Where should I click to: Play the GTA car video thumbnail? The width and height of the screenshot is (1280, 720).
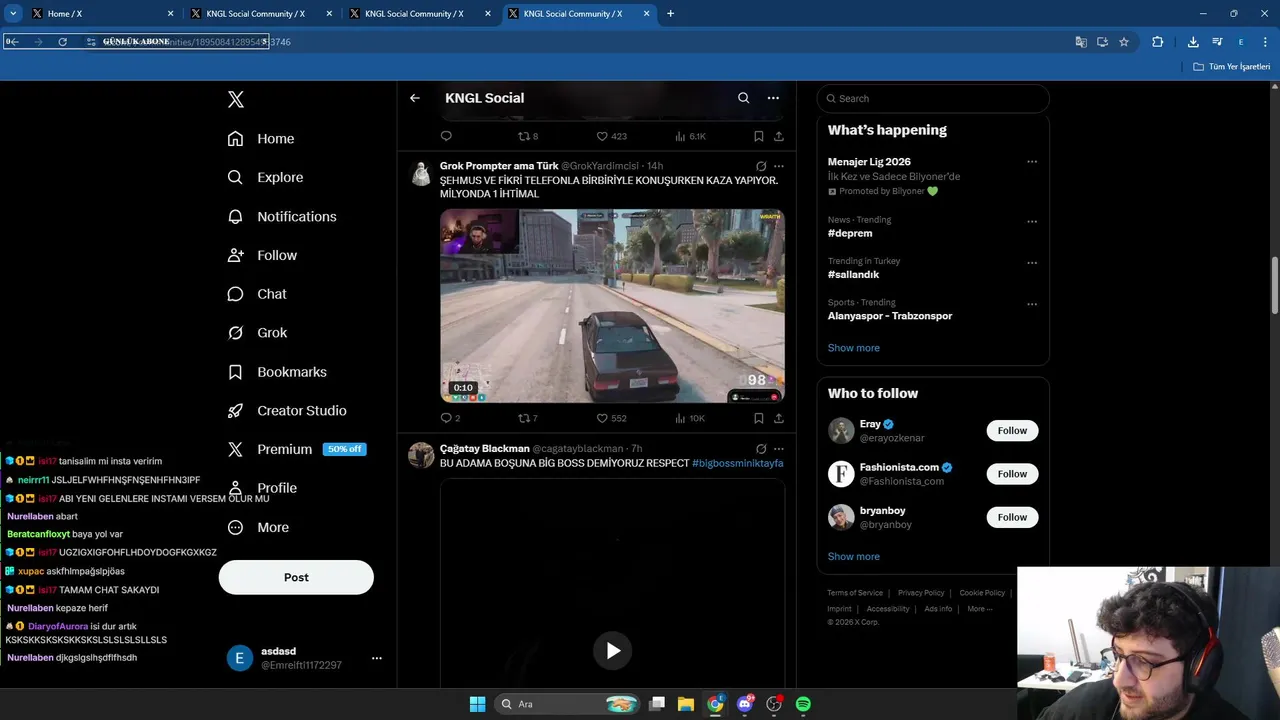[612, 306]
